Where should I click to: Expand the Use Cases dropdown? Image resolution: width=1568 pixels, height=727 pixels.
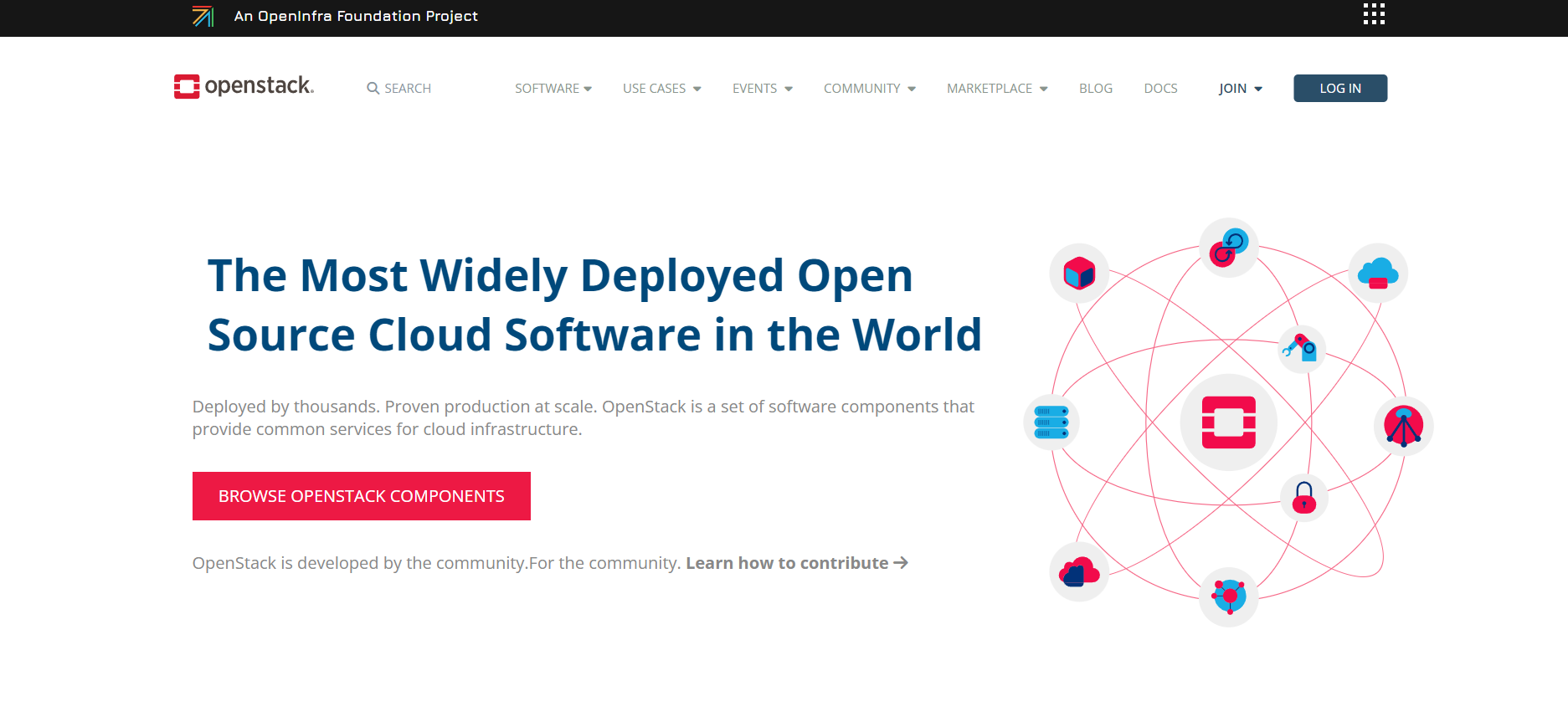(x=662, y=88)
